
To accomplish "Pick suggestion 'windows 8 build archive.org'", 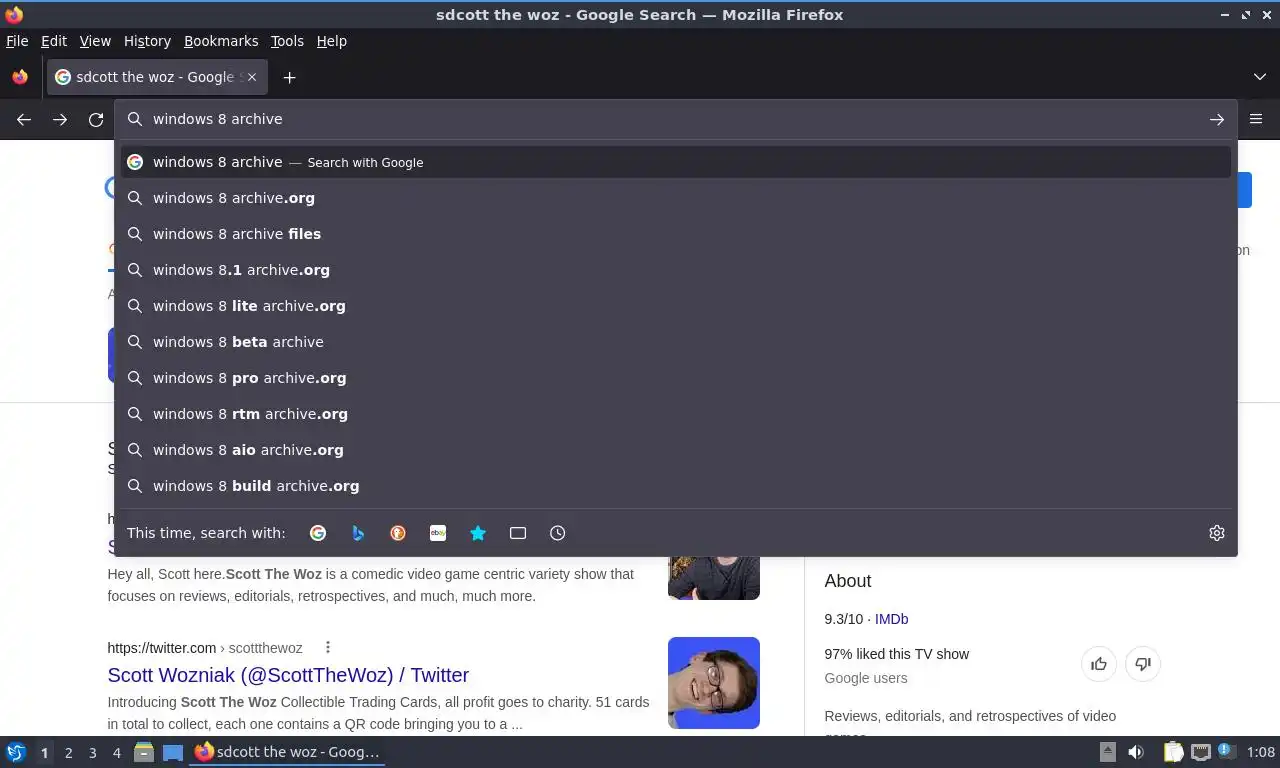I will click(x=676, y=486).
